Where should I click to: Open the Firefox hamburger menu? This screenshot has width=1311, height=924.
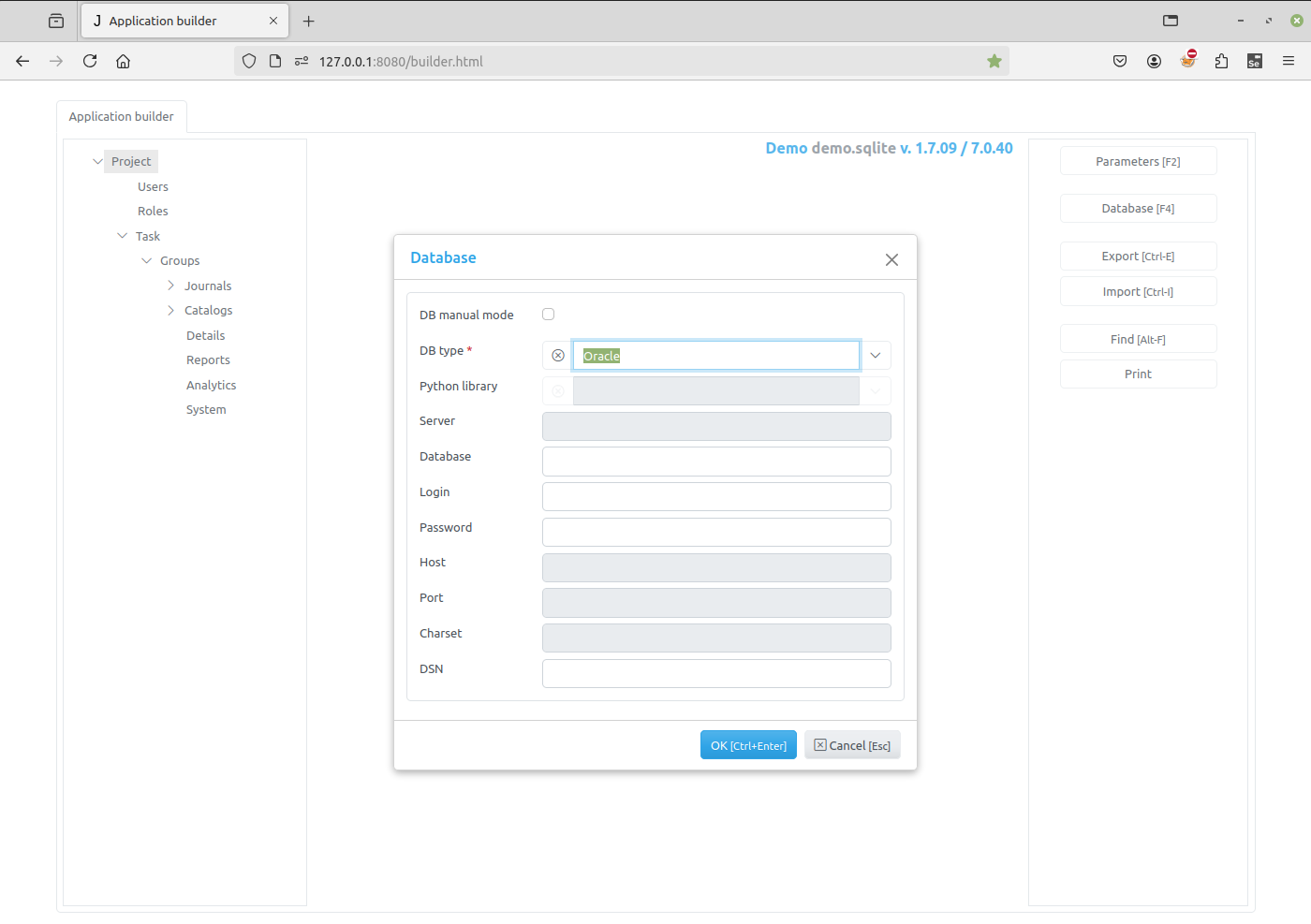pyautogui.click(x=1289, y=62)
